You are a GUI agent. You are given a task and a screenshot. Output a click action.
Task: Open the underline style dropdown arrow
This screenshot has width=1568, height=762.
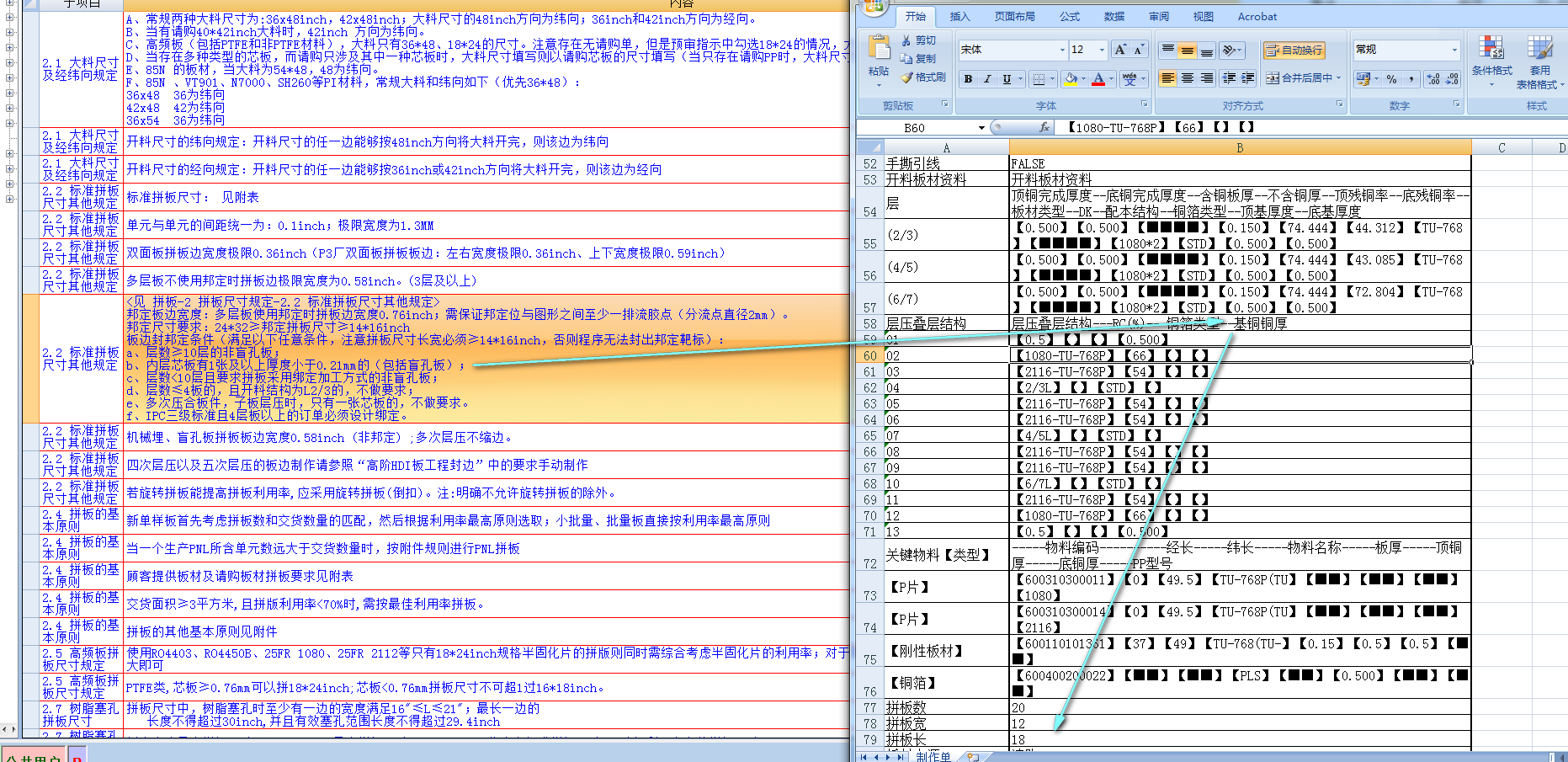pos(1020,79)
